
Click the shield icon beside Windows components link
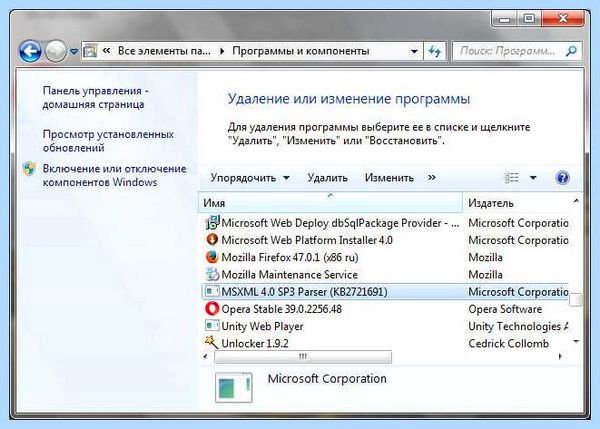(29, 169)
